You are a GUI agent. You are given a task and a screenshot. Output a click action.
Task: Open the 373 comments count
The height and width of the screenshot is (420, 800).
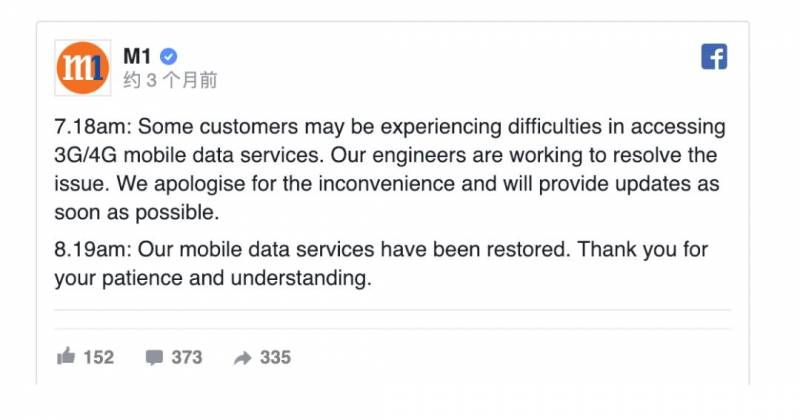point(186,357)
